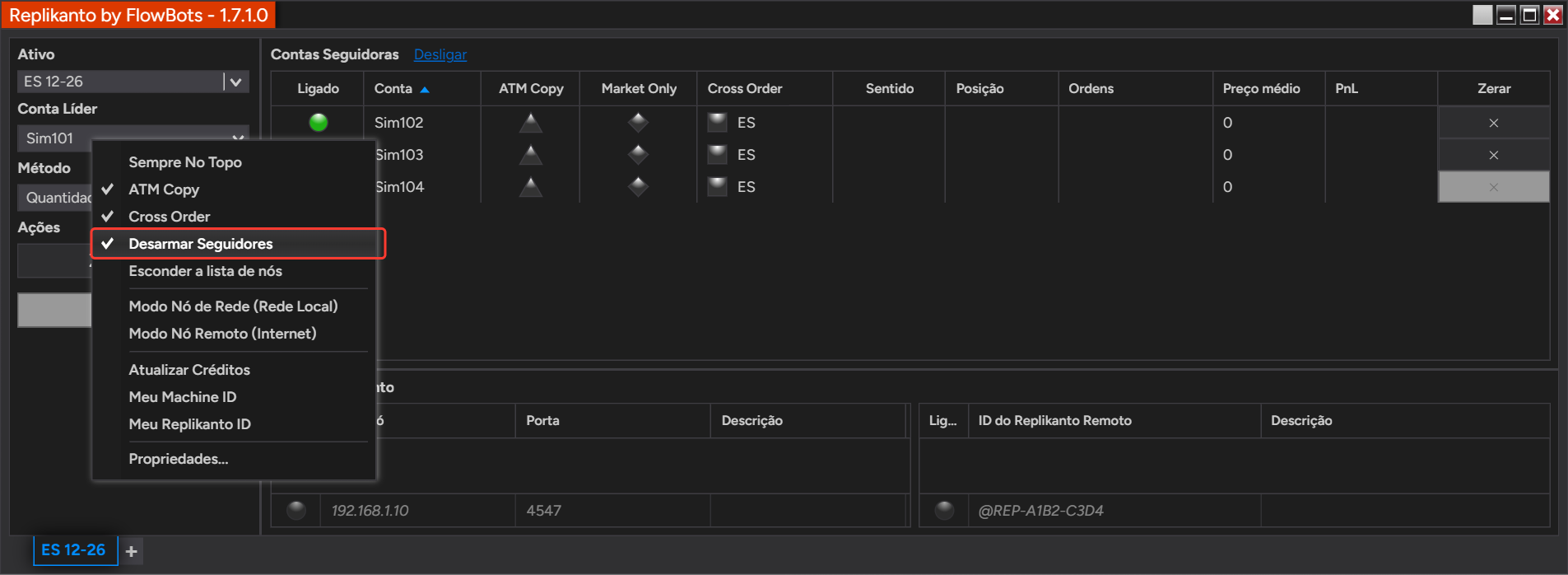1568x575 pixels.
Task: Toggle the green Ligado indicator for Sim102
Action: click(x=319, y=123)
